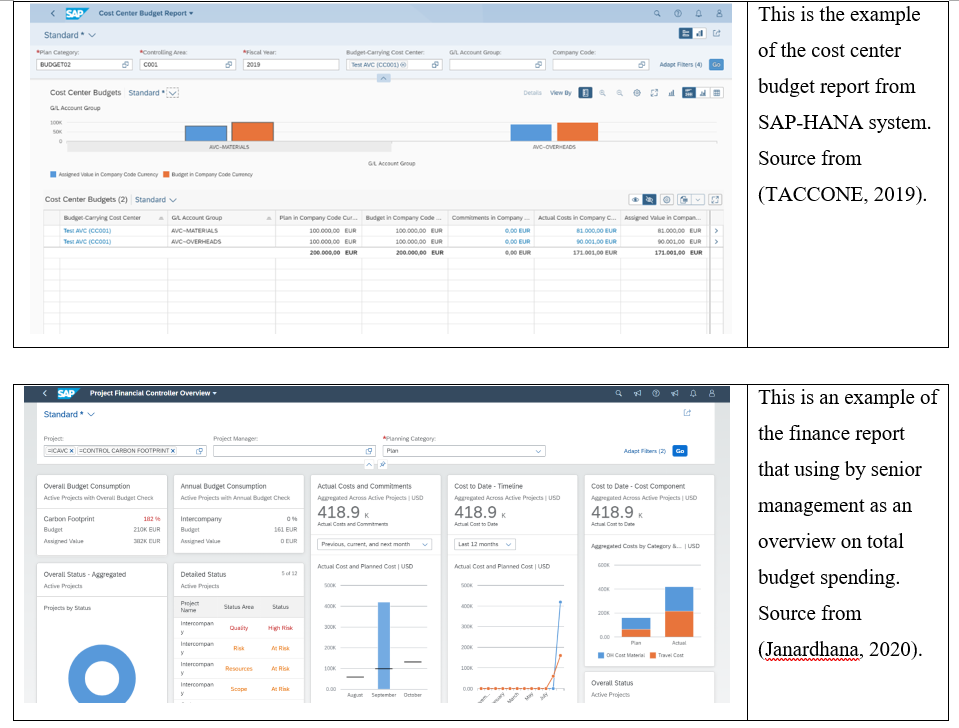Toggle the show details eye icon above budgets table

click(x=635, y=199)
